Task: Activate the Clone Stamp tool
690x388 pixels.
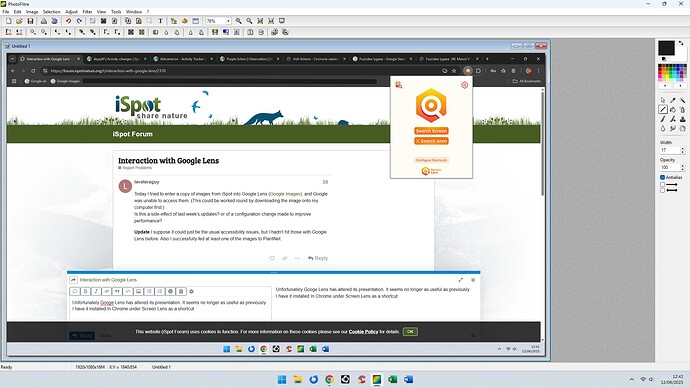Action: [682, 119]
